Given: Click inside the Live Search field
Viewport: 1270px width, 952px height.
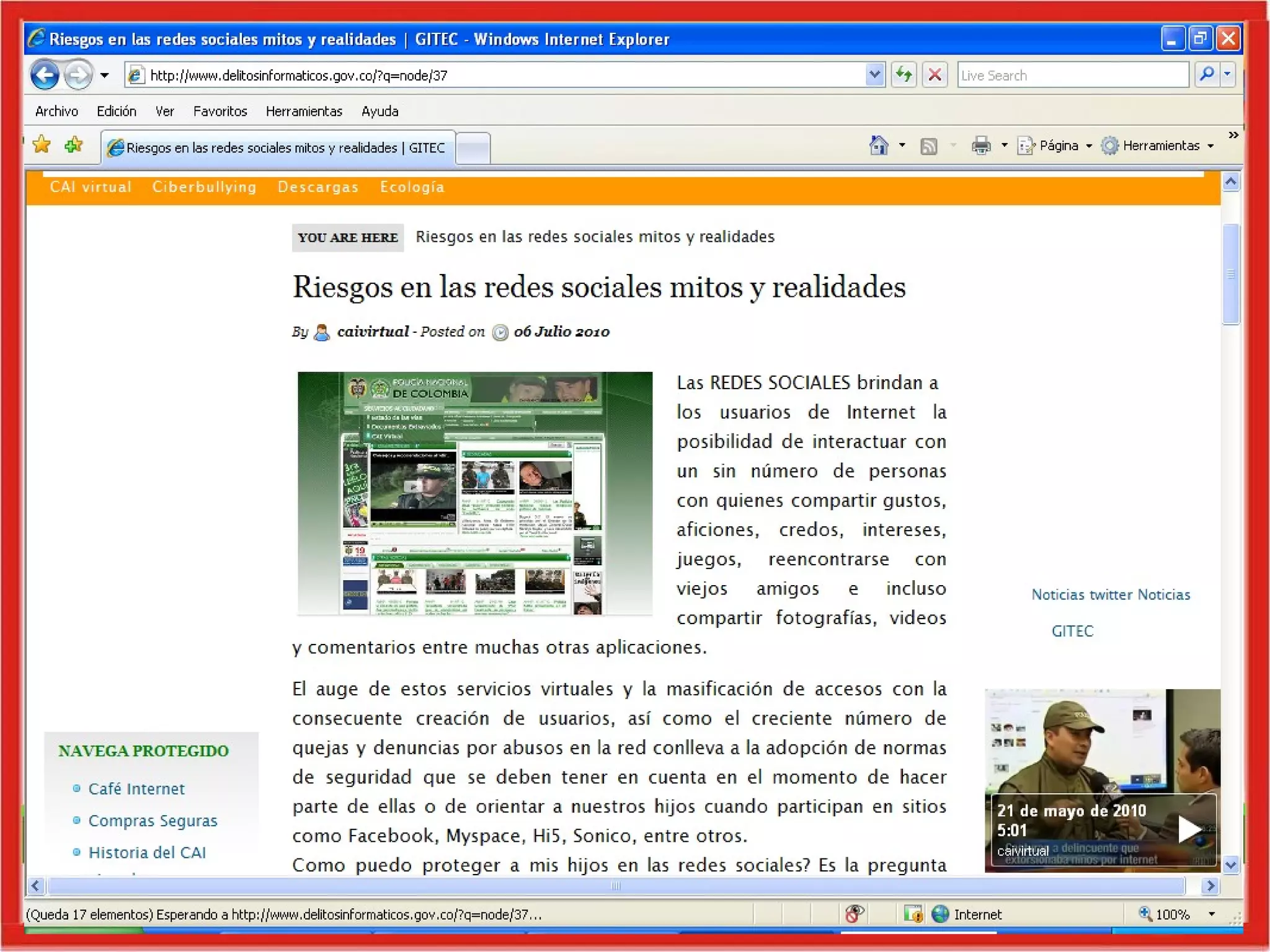Looking at the screenshot, I should [x=1072, y=76].
